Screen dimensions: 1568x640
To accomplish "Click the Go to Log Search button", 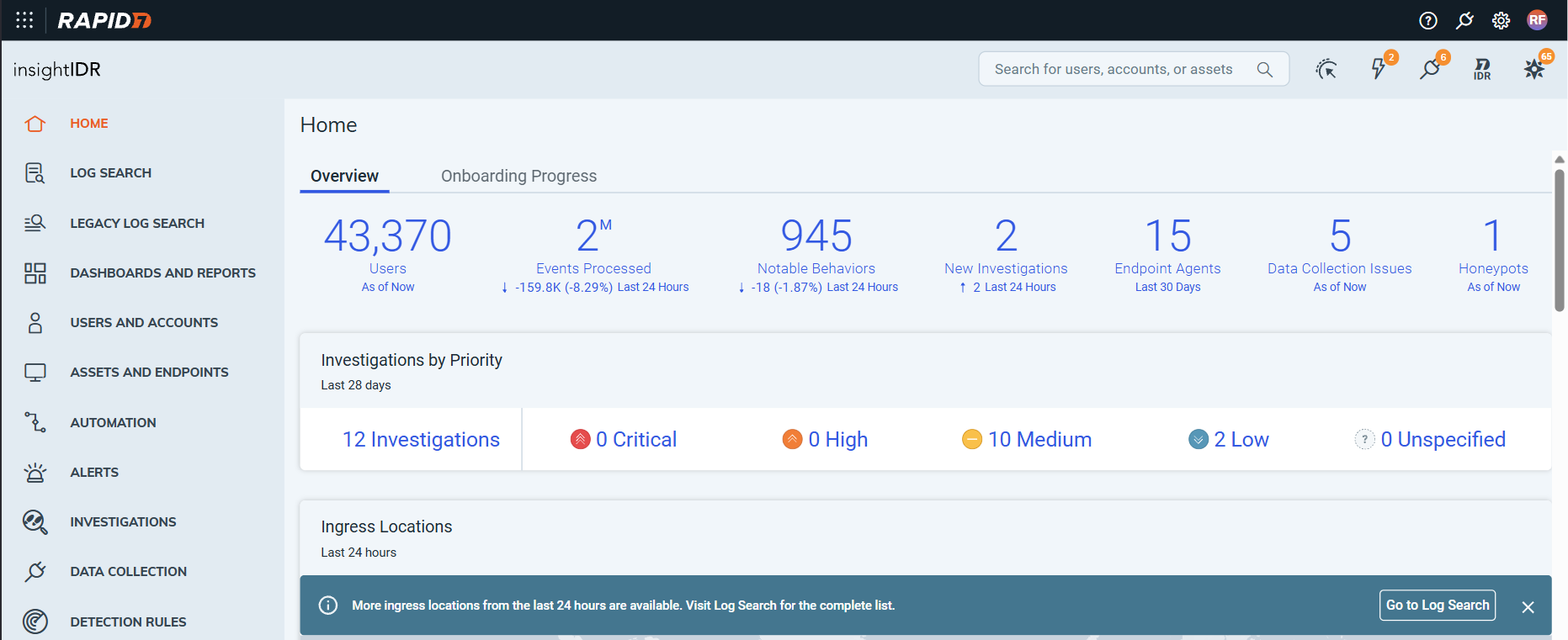I will click(x=1438, y=606).
